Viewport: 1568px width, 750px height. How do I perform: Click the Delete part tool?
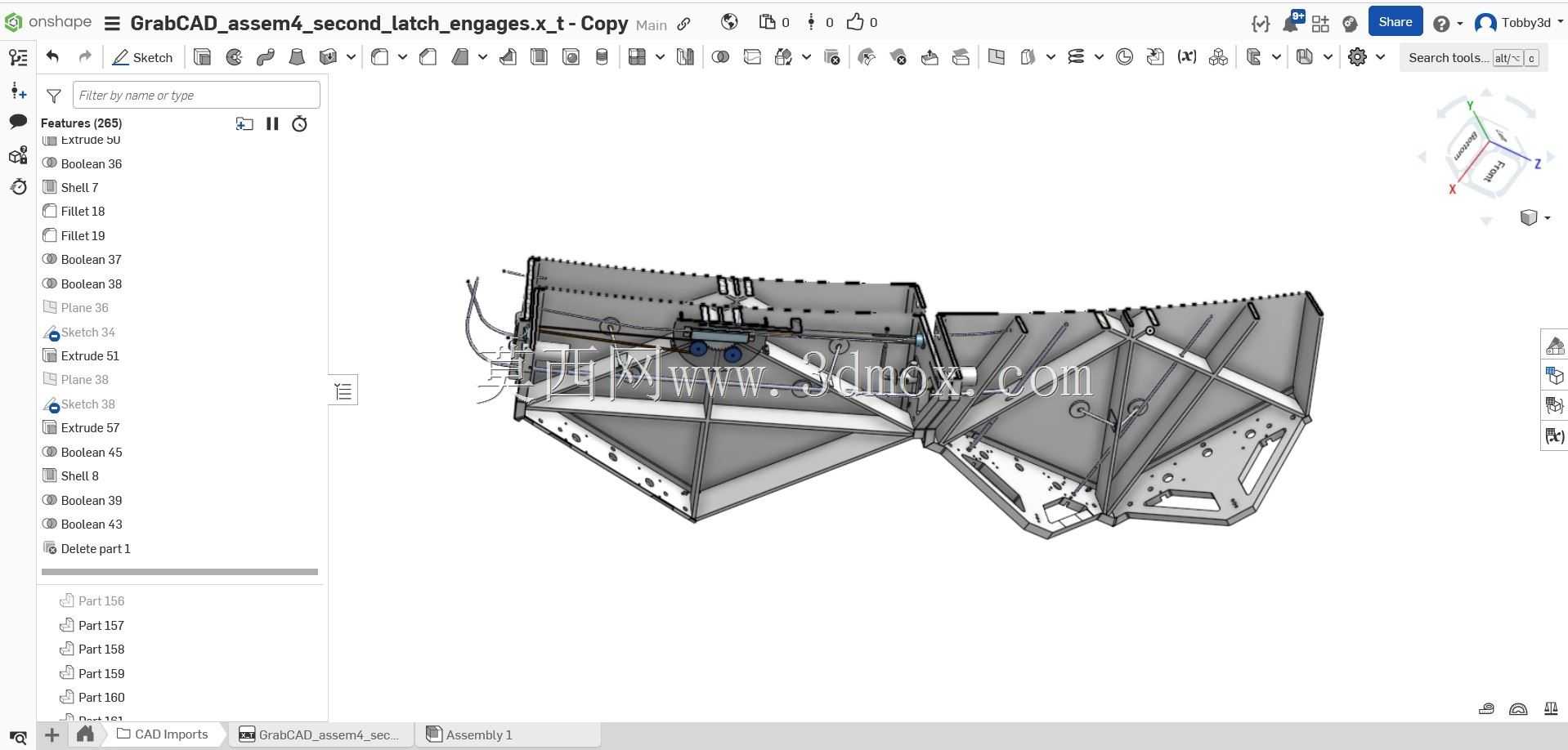(832, 57)
